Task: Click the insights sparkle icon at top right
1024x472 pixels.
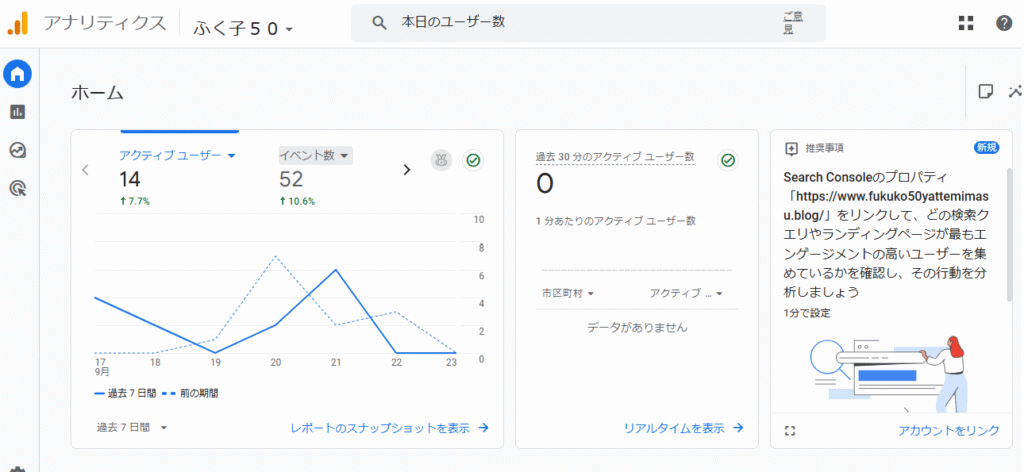Action: tap(1015, 92)
